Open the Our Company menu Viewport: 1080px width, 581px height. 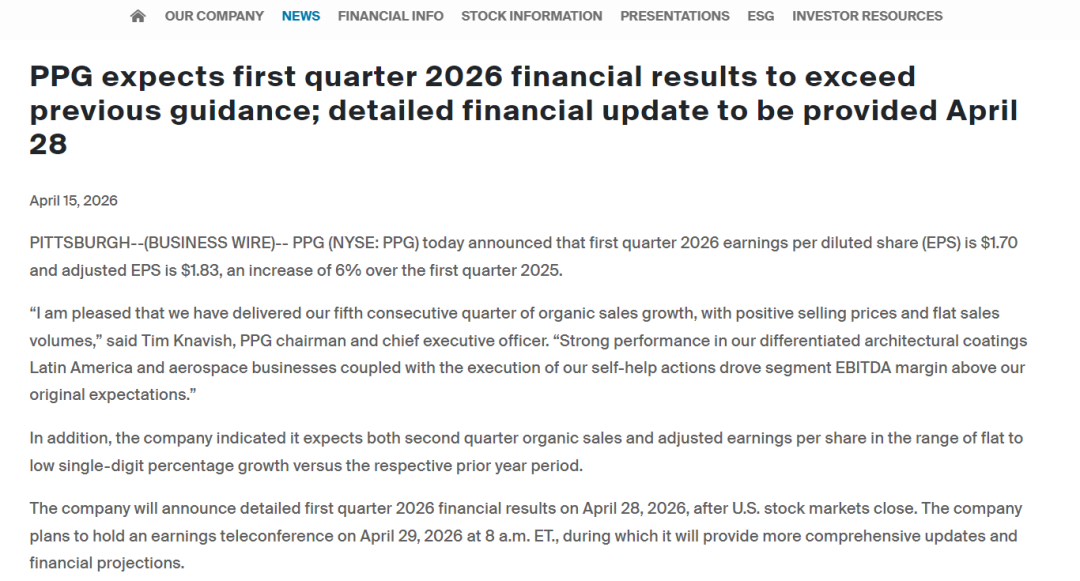pos(214,16)
